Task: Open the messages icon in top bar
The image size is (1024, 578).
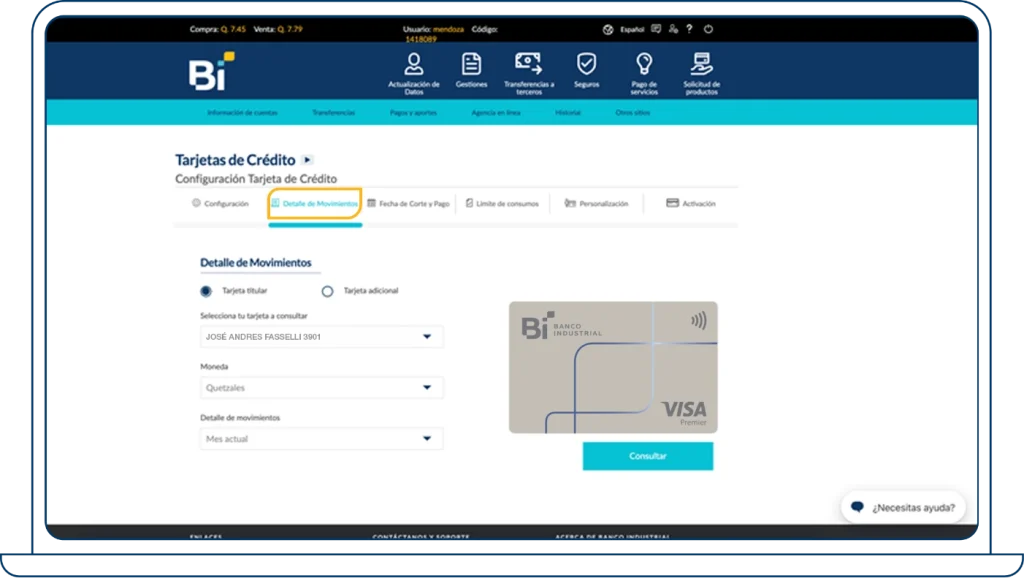Action: point(656,29)
